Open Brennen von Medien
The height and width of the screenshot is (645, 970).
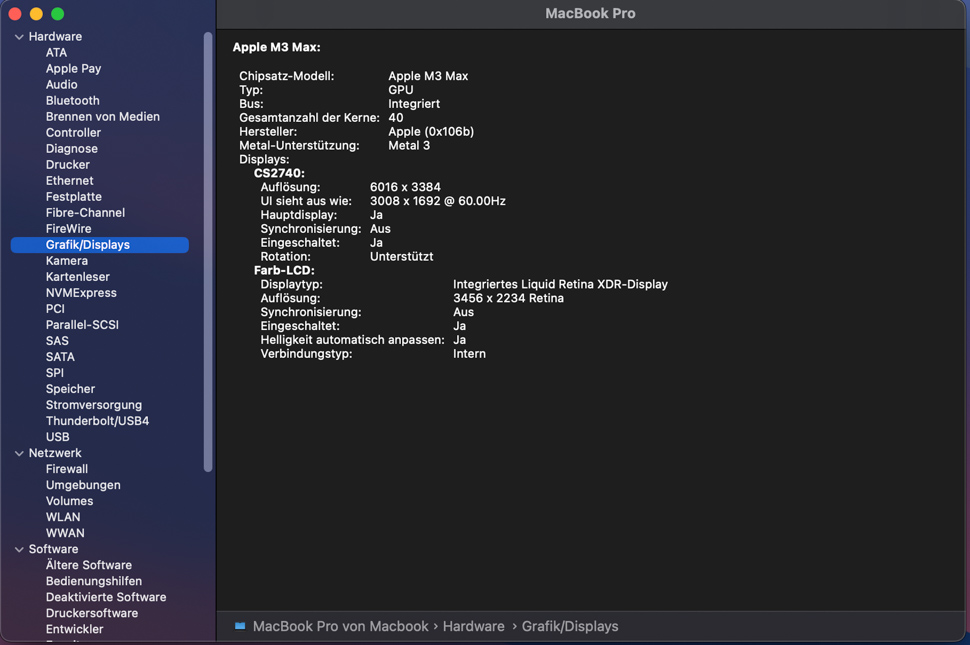[103, 117]
